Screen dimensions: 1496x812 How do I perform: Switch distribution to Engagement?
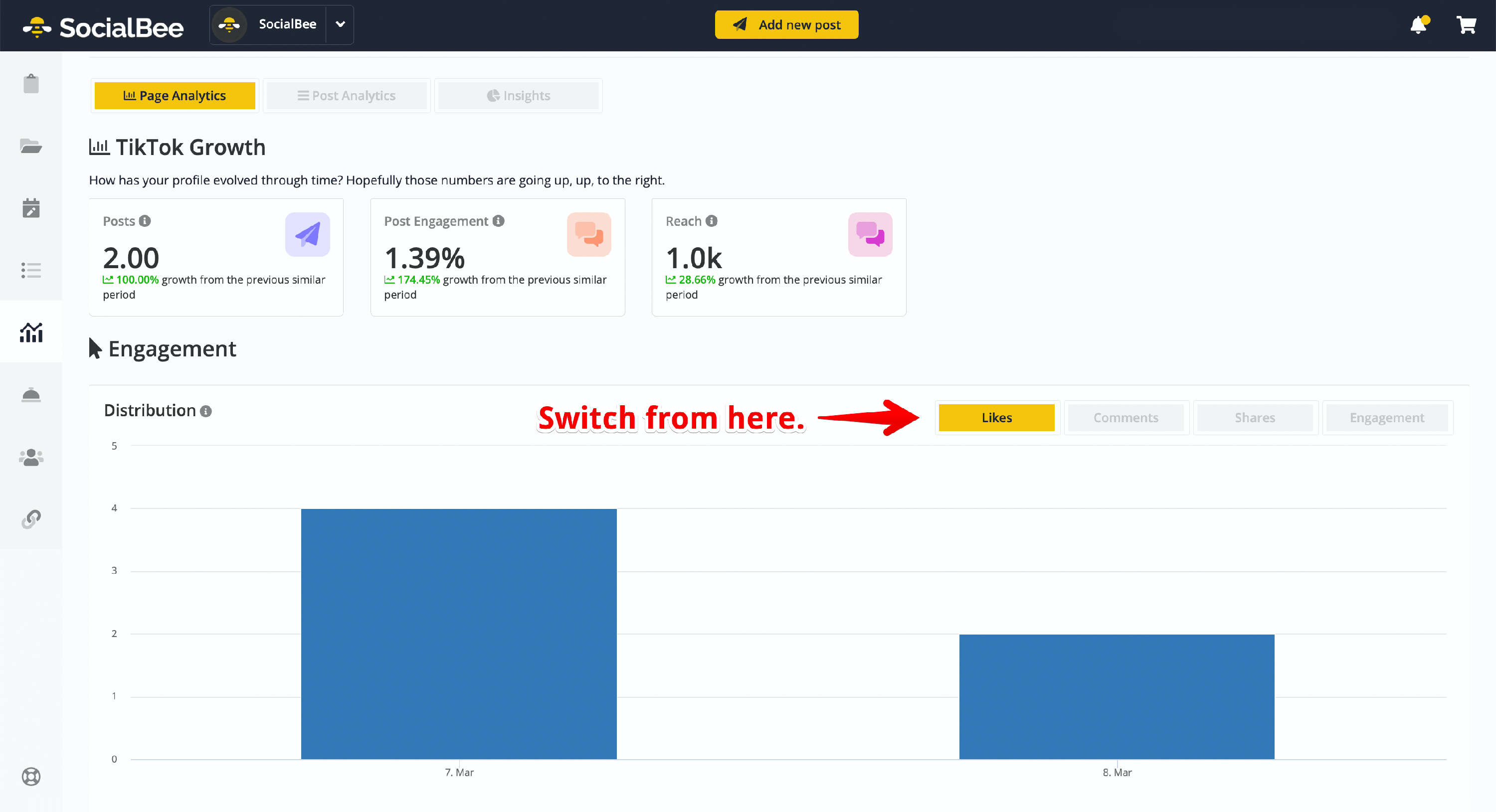pos(1387,417)
